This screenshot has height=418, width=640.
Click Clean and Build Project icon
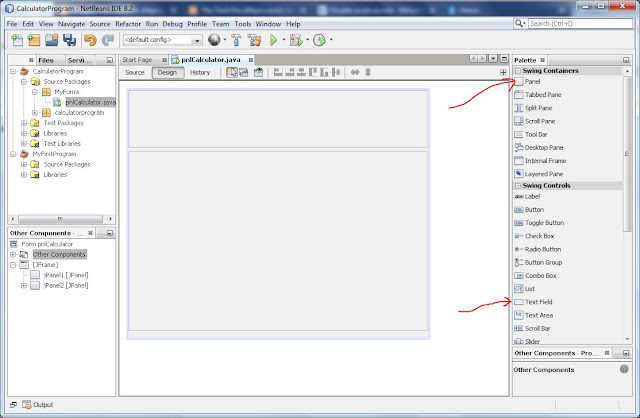click(x=254, y=40)
